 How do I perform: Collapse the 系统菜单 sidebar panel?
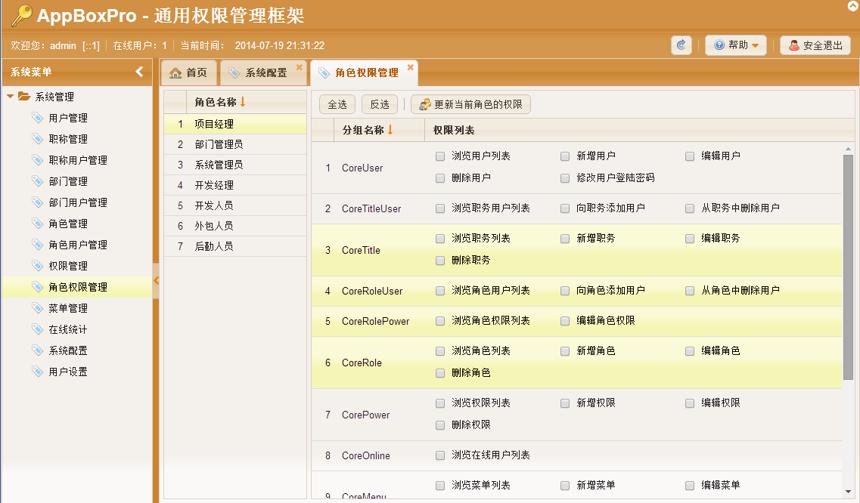click(139, 71)
